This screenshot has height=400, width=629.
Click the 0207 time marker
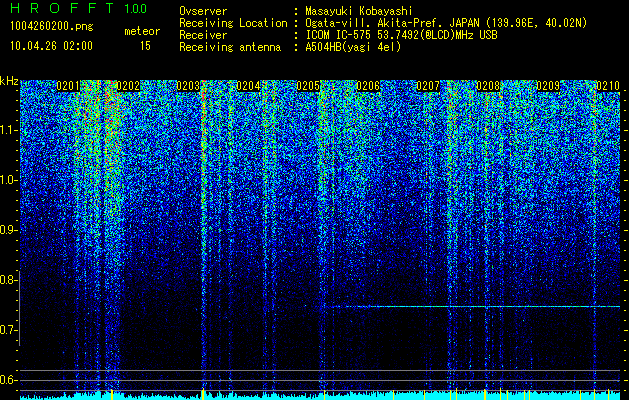click(428, 86)
